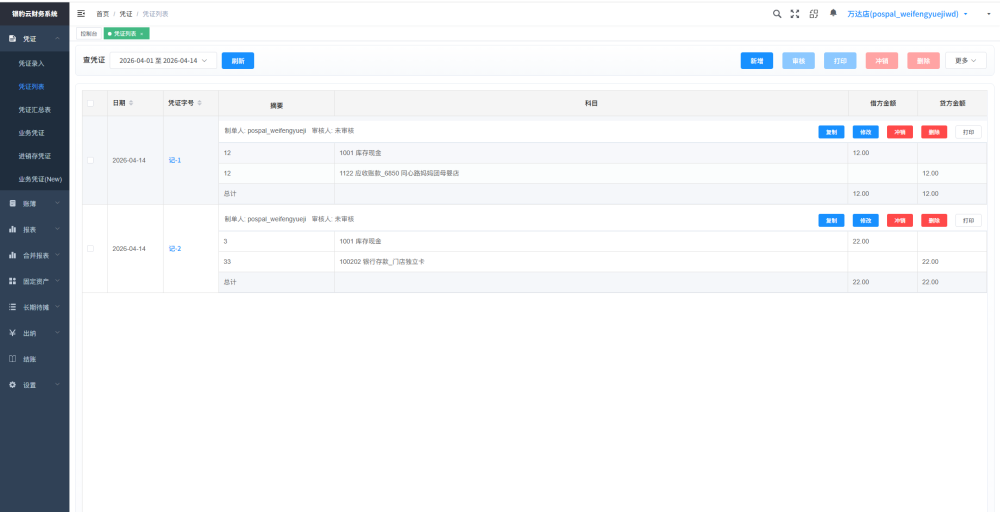Toggle fullscreen mode icon in header
Image resolution: width=1000 pixels, height=512 pixels.
pos(795,13)
